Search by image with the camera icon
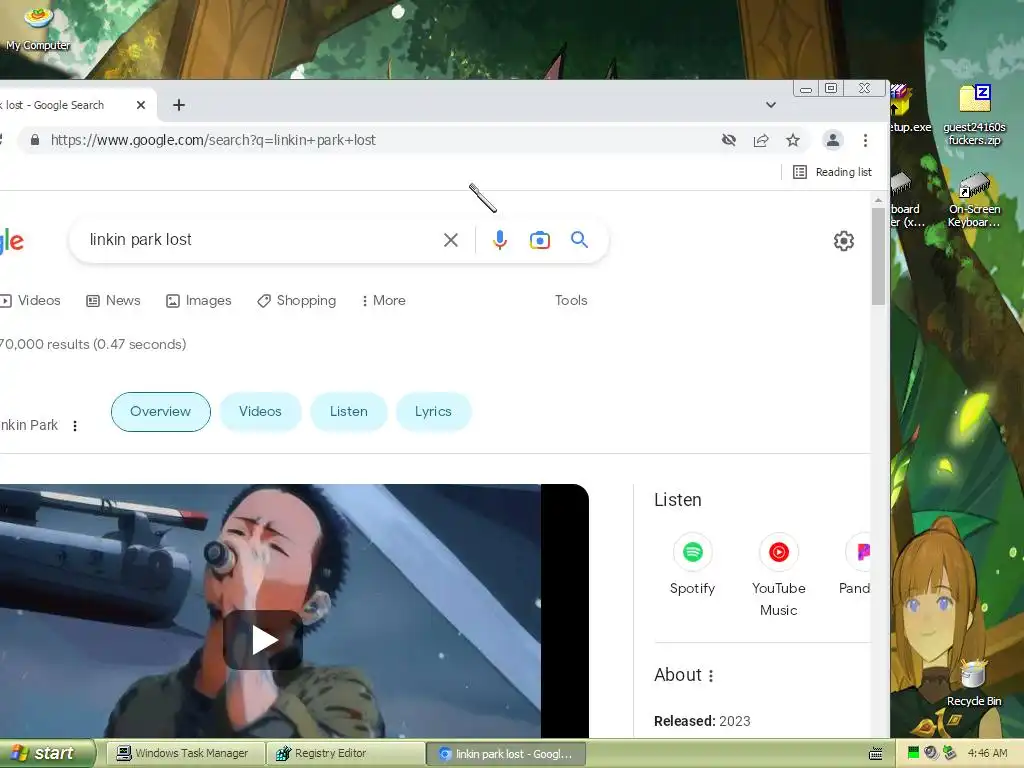 (x=539, y=240)
